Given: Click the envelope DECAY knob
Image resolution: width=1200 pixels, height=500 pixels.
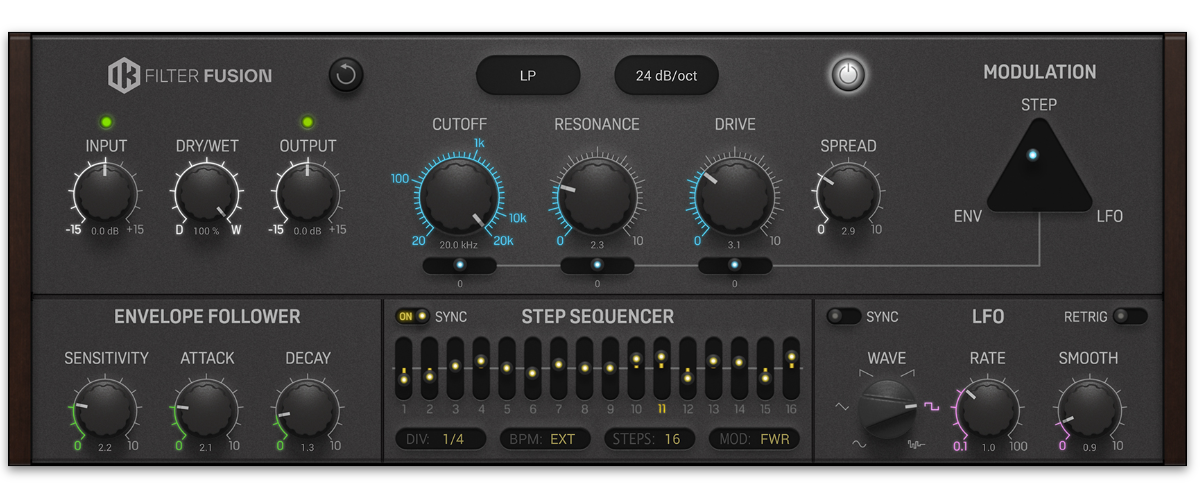Looking at the screenshot, I should tap(308, 410).
